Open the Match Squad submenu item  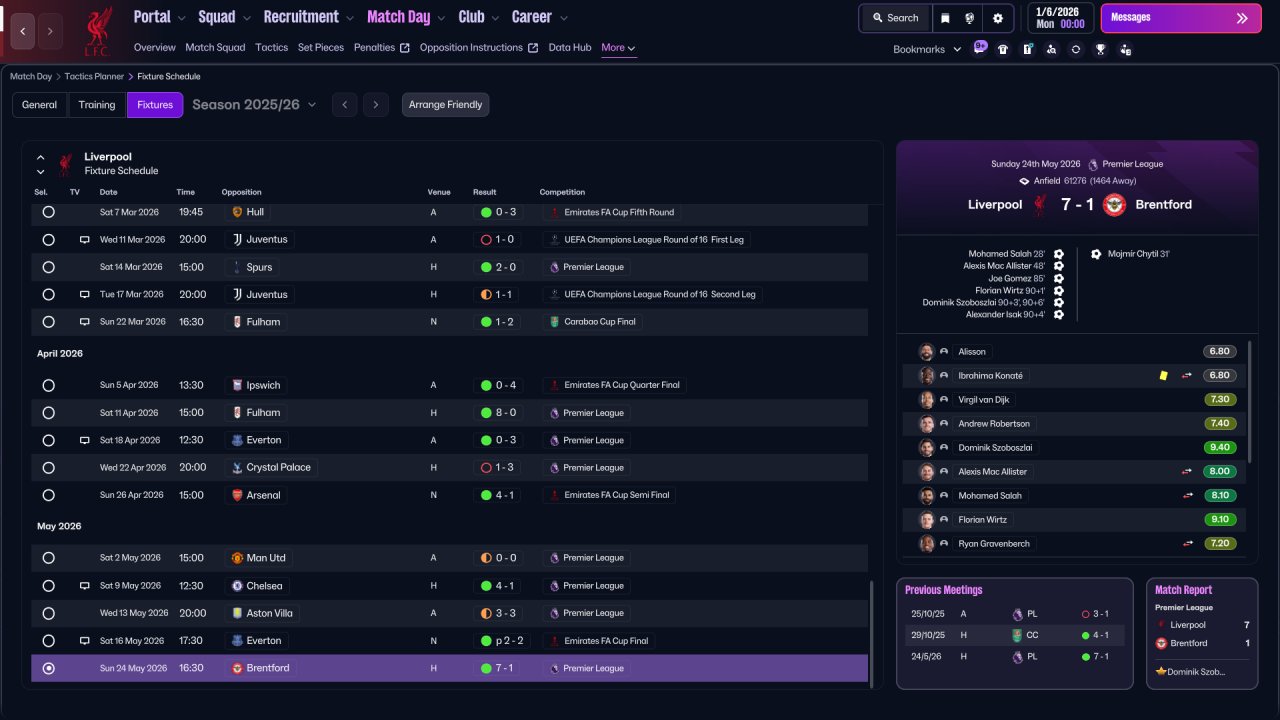click(215, 48)
